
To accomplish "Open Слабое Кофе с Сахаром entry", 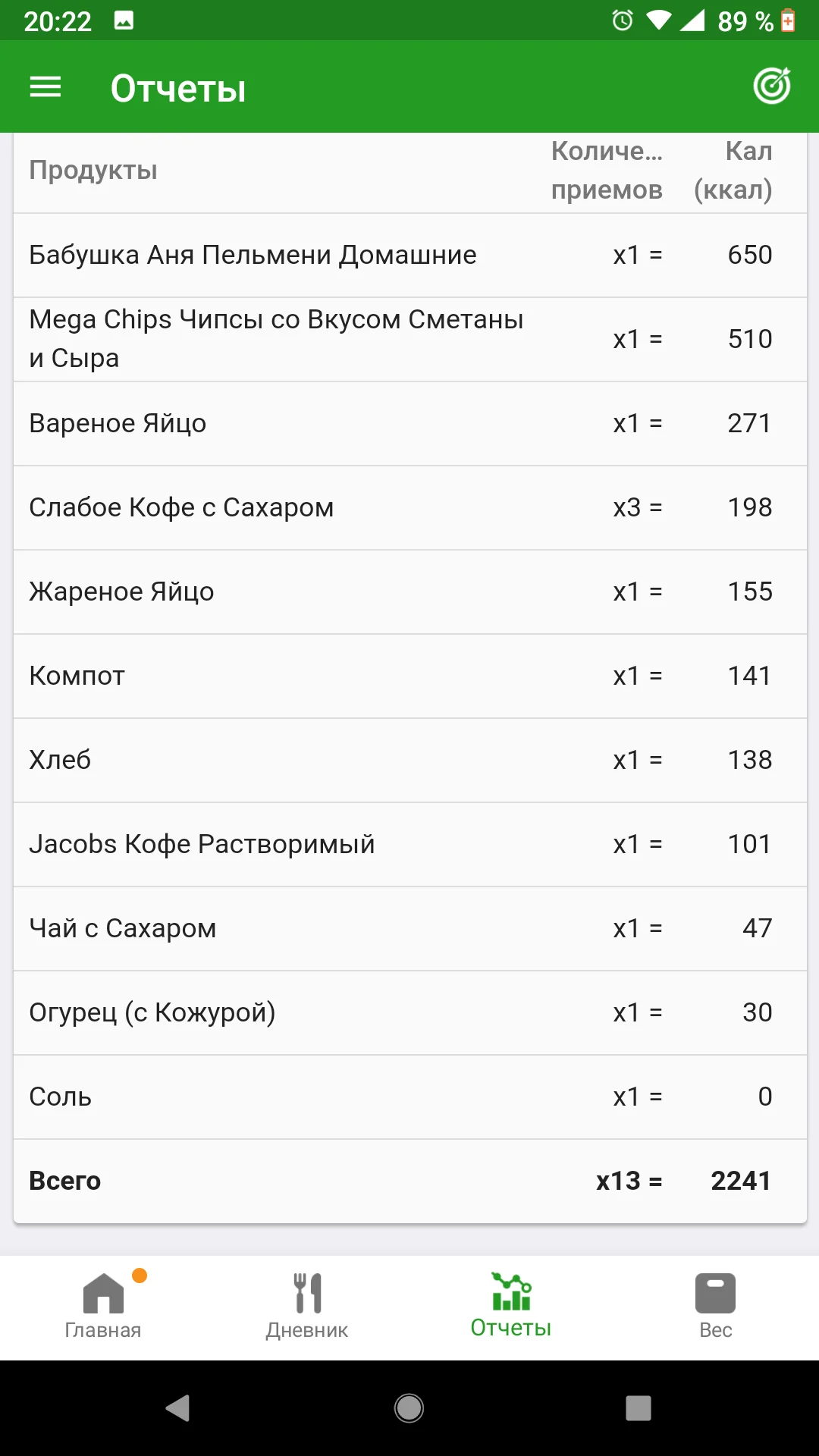I will tap(409, 507).
